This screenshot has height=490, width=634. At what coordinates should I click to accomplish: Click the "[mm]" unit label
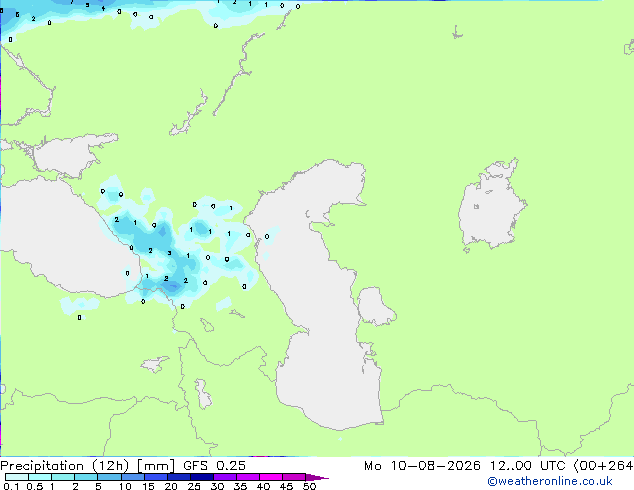pyautogui.click(x=156, y=466)
